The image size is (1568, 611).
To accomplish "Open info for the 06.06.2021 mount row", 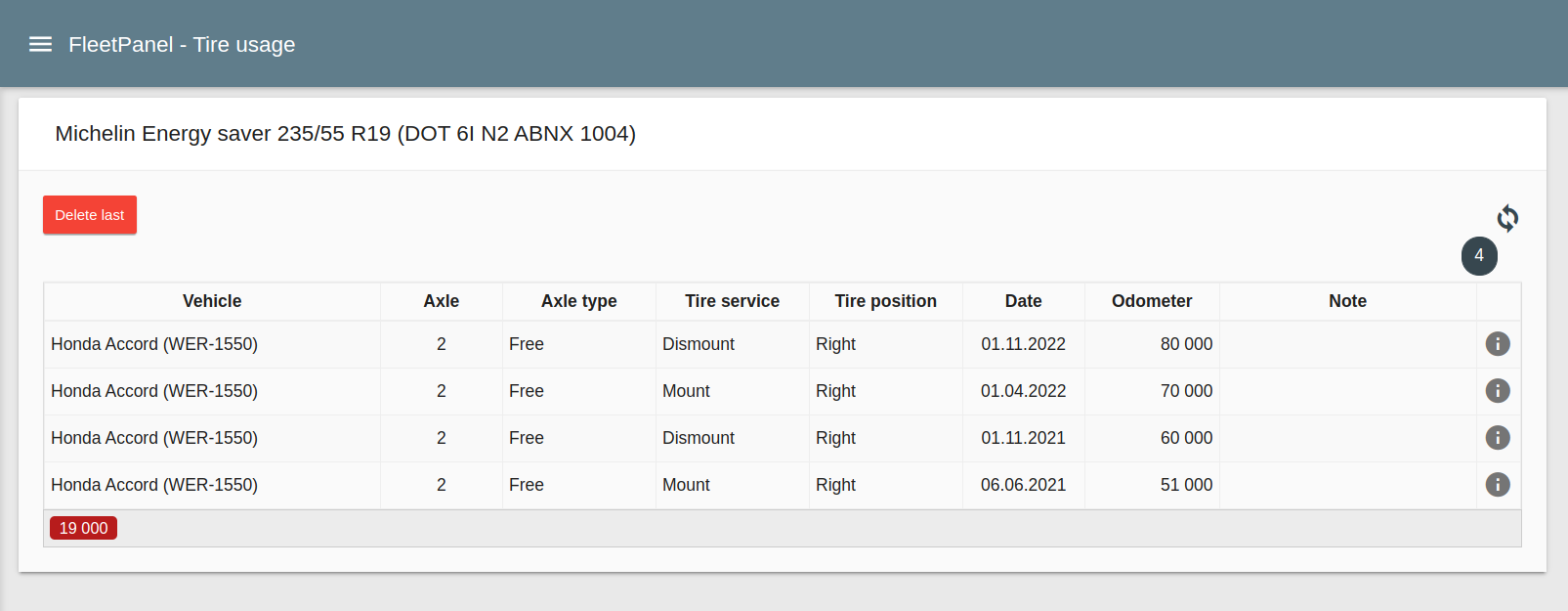I will (1497, 485).
